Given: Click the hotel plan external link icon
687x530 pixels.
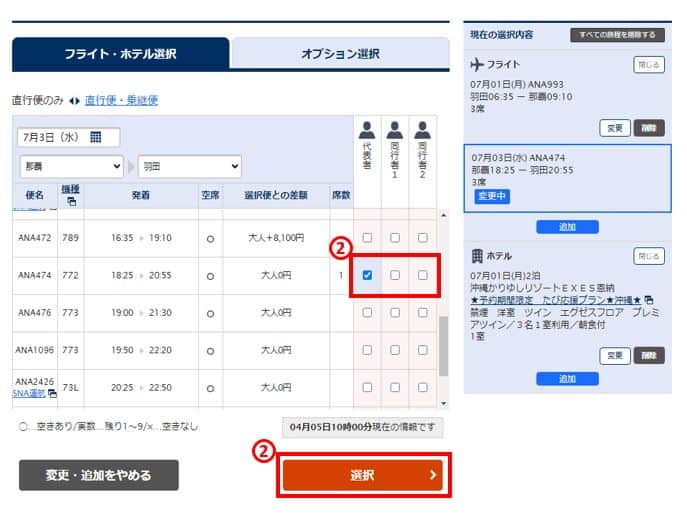Looking at the screenshot, I should tap(648, 300).
